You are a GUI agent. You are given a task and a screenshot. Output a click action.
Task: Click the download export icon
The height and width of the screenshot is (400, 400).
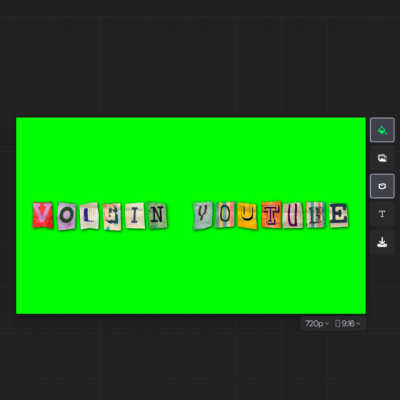[x=382, y=242]
